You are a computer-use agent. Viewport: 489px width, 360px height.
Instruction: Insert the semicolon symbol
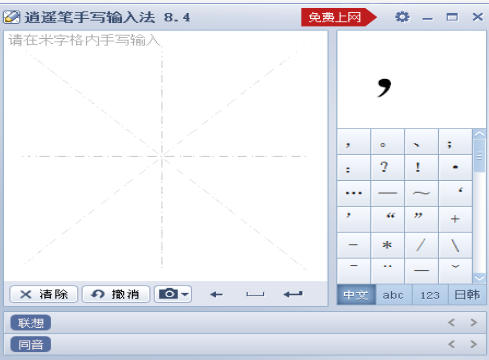pyautogui.click(x=455, y=142)
